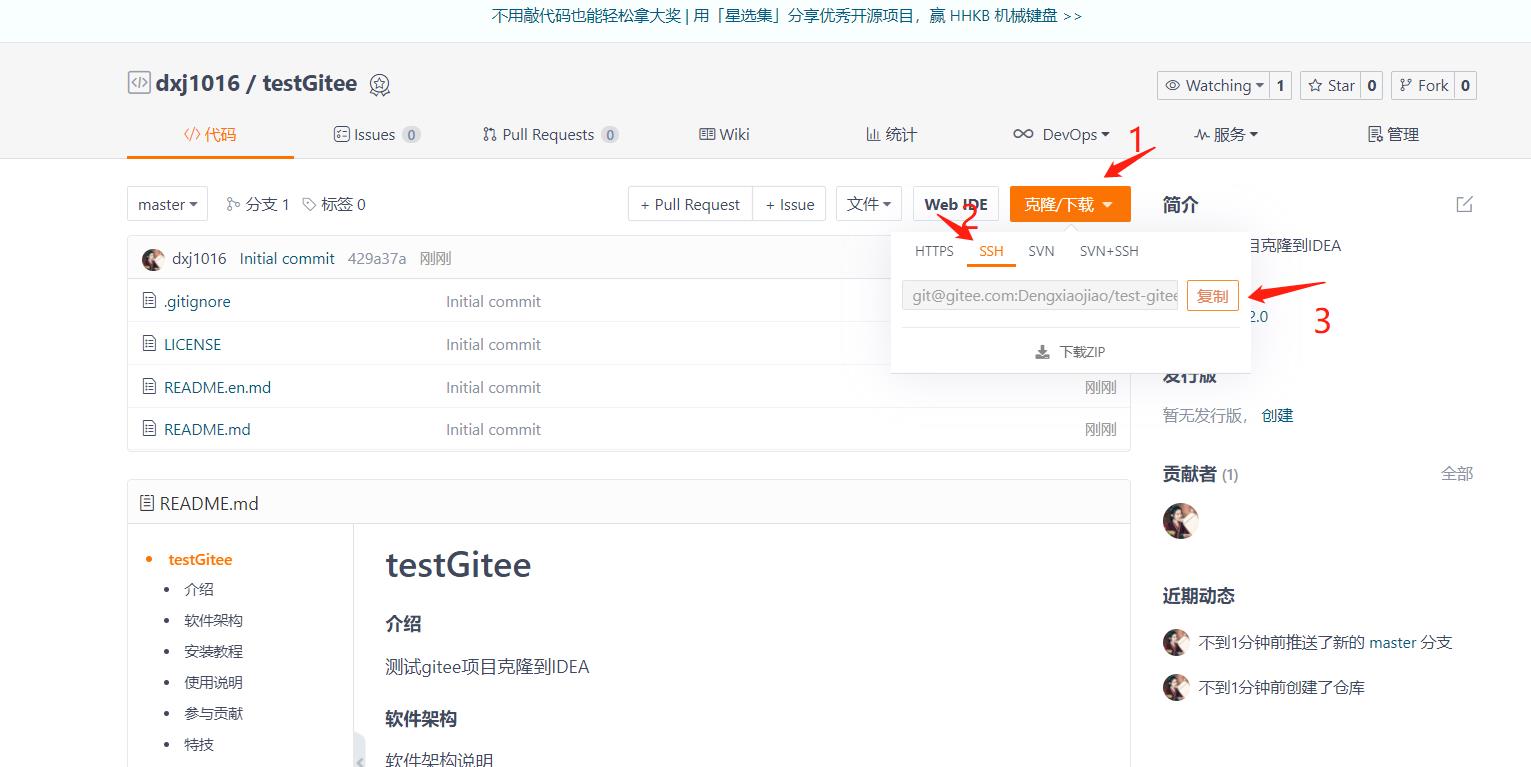The image size is (1531, 767).
Task: Click the badge icon next to testGitee
Action: (379, 85)
